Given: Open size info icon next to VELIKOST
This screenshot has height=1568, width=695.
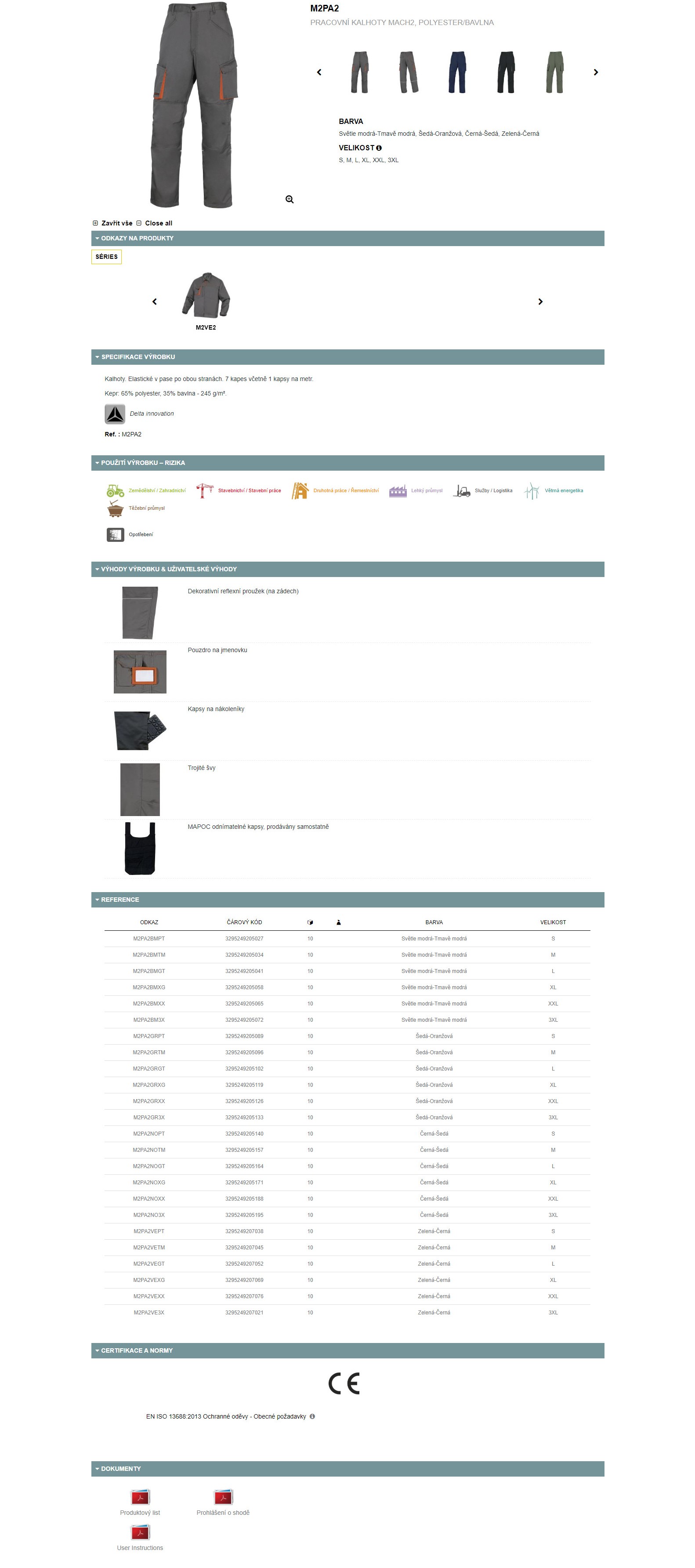Looking at the screenshot, I should (379, 148).
